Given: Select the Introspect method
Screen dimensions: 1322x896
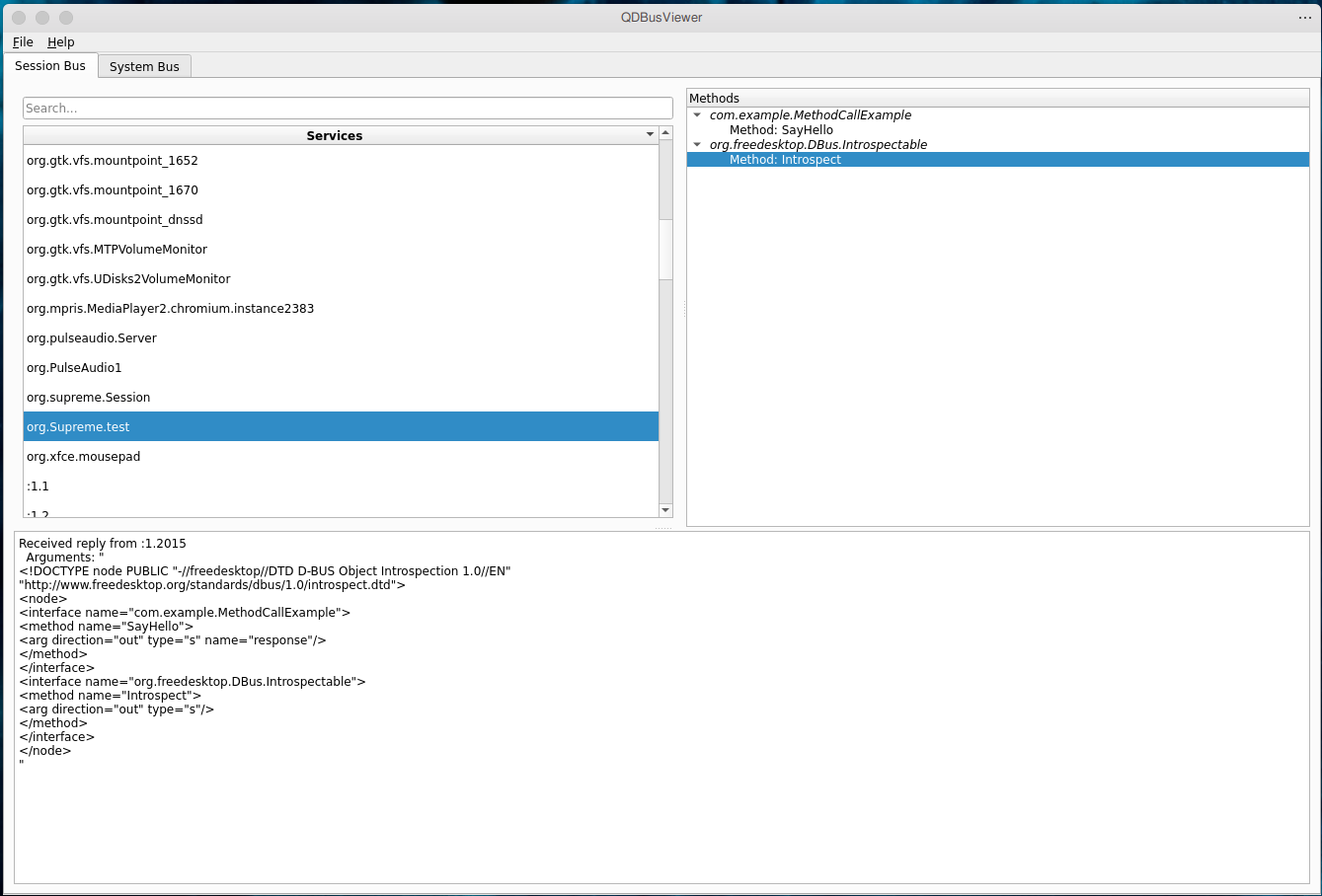Looking at the screenshot, I should pyautogui.click(x=785, y=160).
